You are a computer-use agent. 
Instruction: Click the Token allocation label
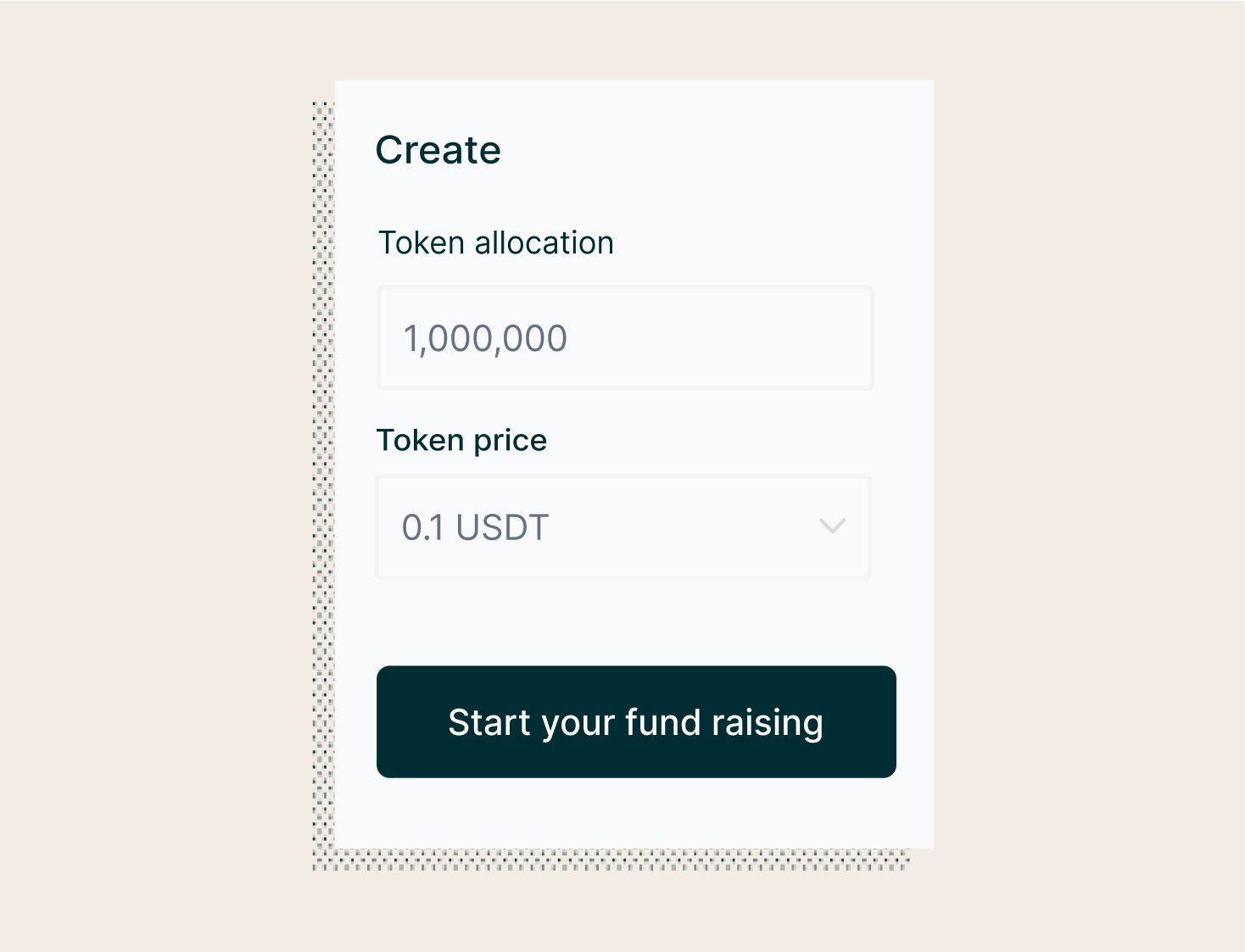(x=496, y=242)
